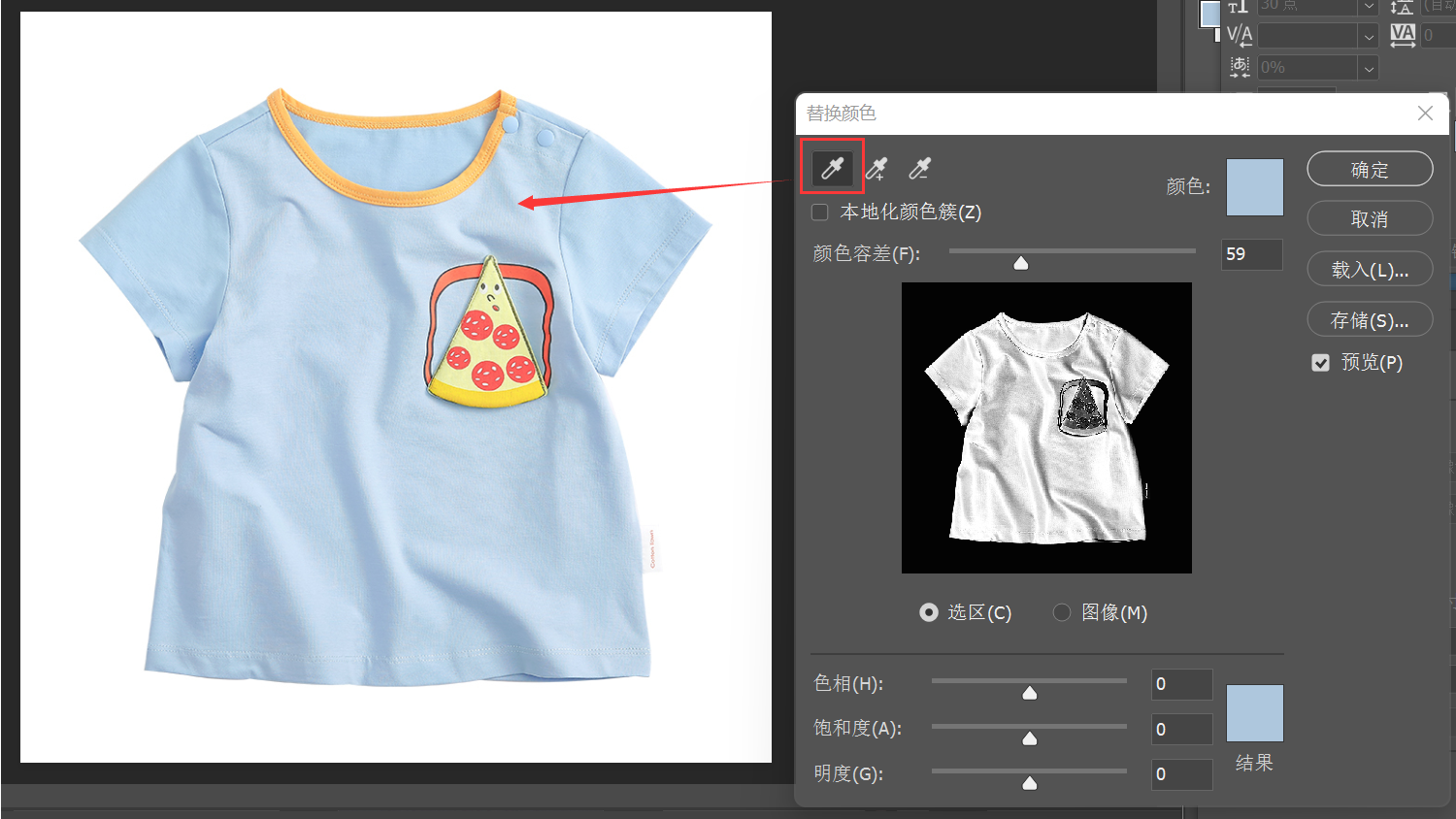The height and width of the screenshot is (819, 1456).
Task: Click the 色相(H) value field
Action: click(1181, 684)
